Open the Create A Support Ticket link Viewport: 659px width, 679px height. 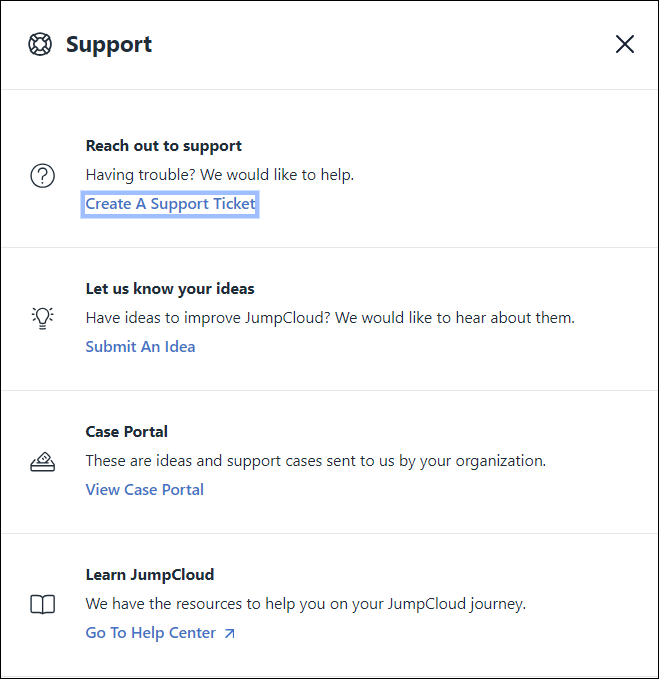(x=170, y=204)
